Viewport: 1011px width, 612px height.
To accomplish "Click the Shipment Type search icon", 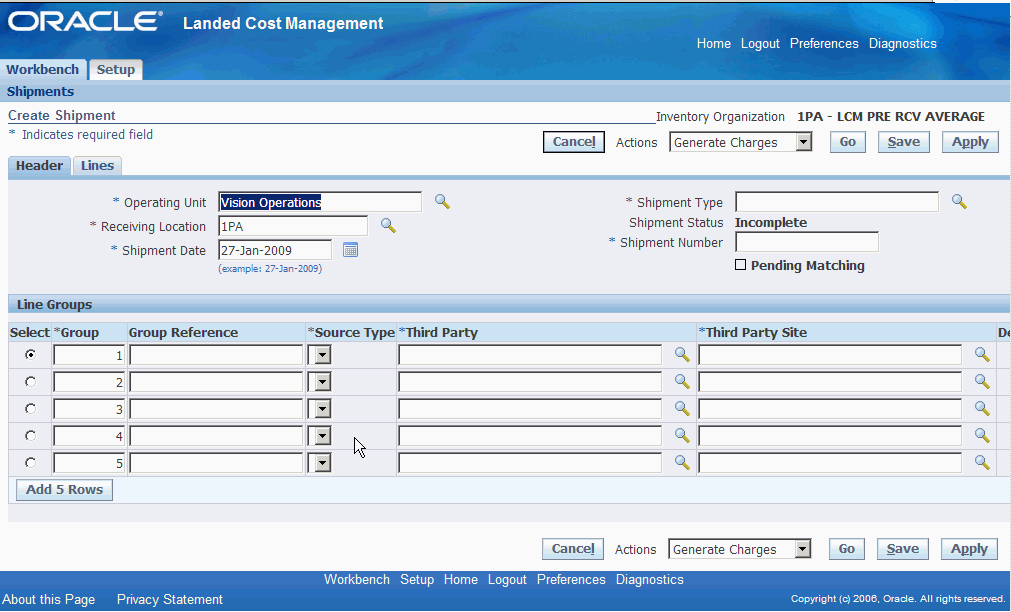I will [x=959, y=202].
